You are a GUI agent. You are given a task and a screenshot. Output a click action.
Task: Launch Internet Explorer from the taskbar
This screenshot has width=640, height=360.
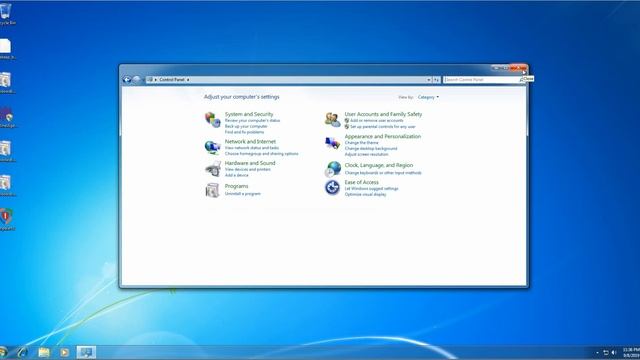click(22, 352)
